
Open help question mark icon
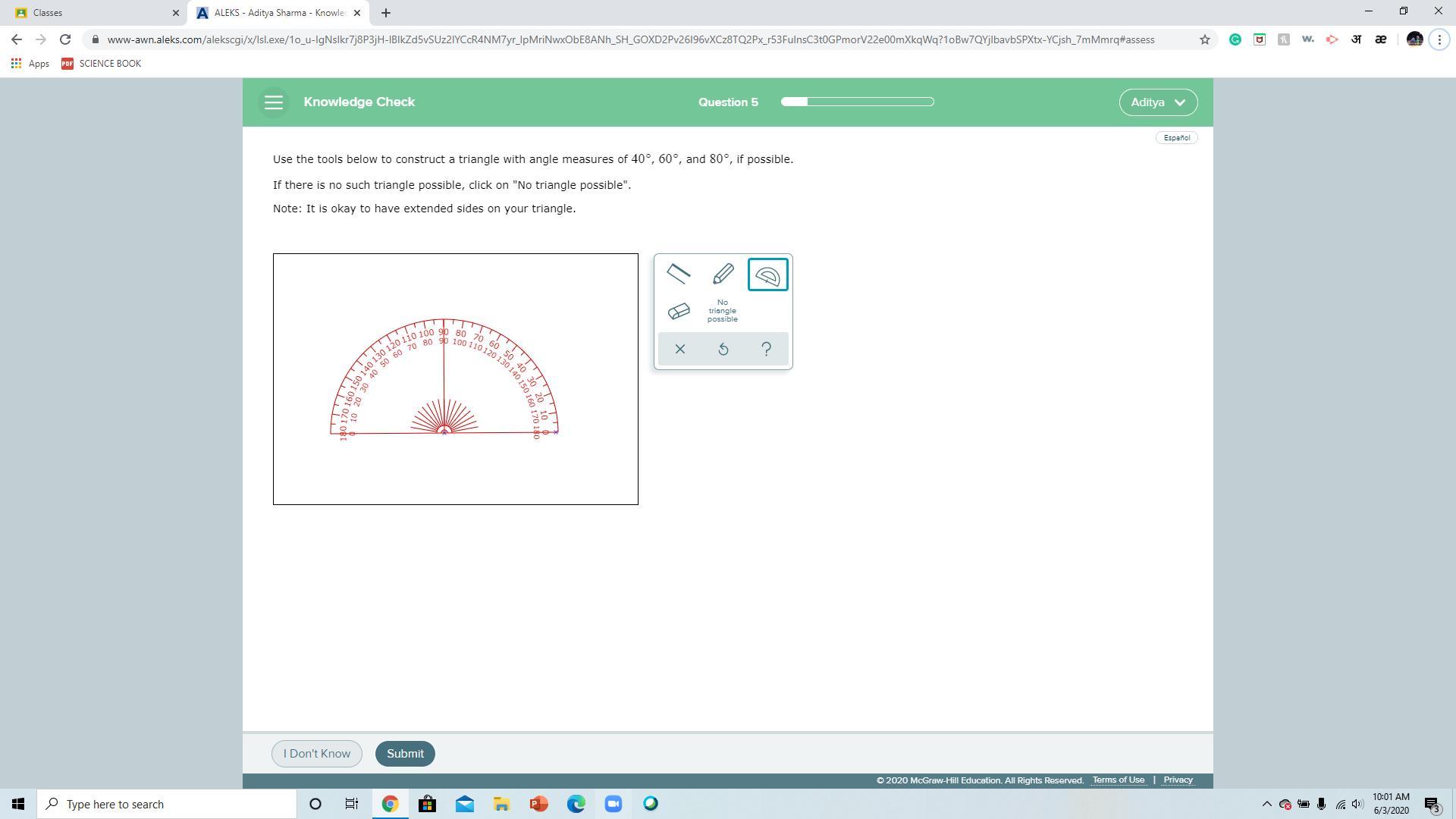click(766, 349)
